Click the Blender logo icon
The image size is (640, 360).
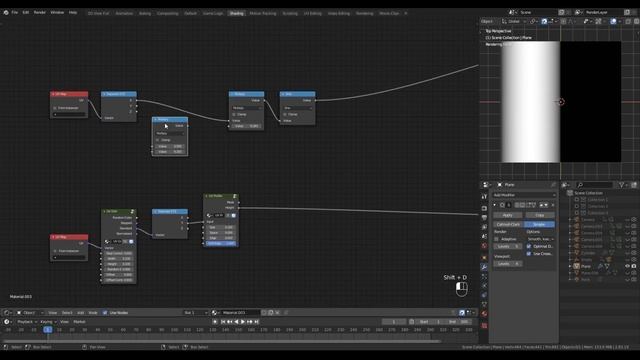coord(6,13)
